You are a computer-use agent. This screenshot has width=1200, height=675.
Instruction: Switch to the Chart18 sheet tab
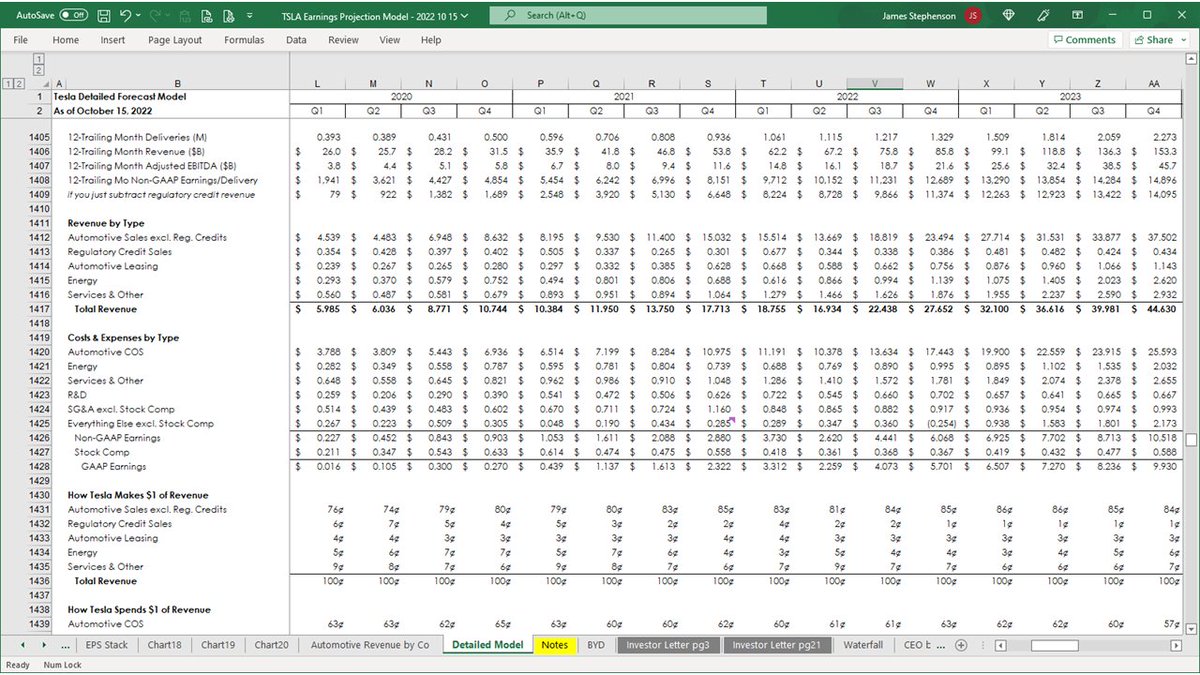[163, 645]
